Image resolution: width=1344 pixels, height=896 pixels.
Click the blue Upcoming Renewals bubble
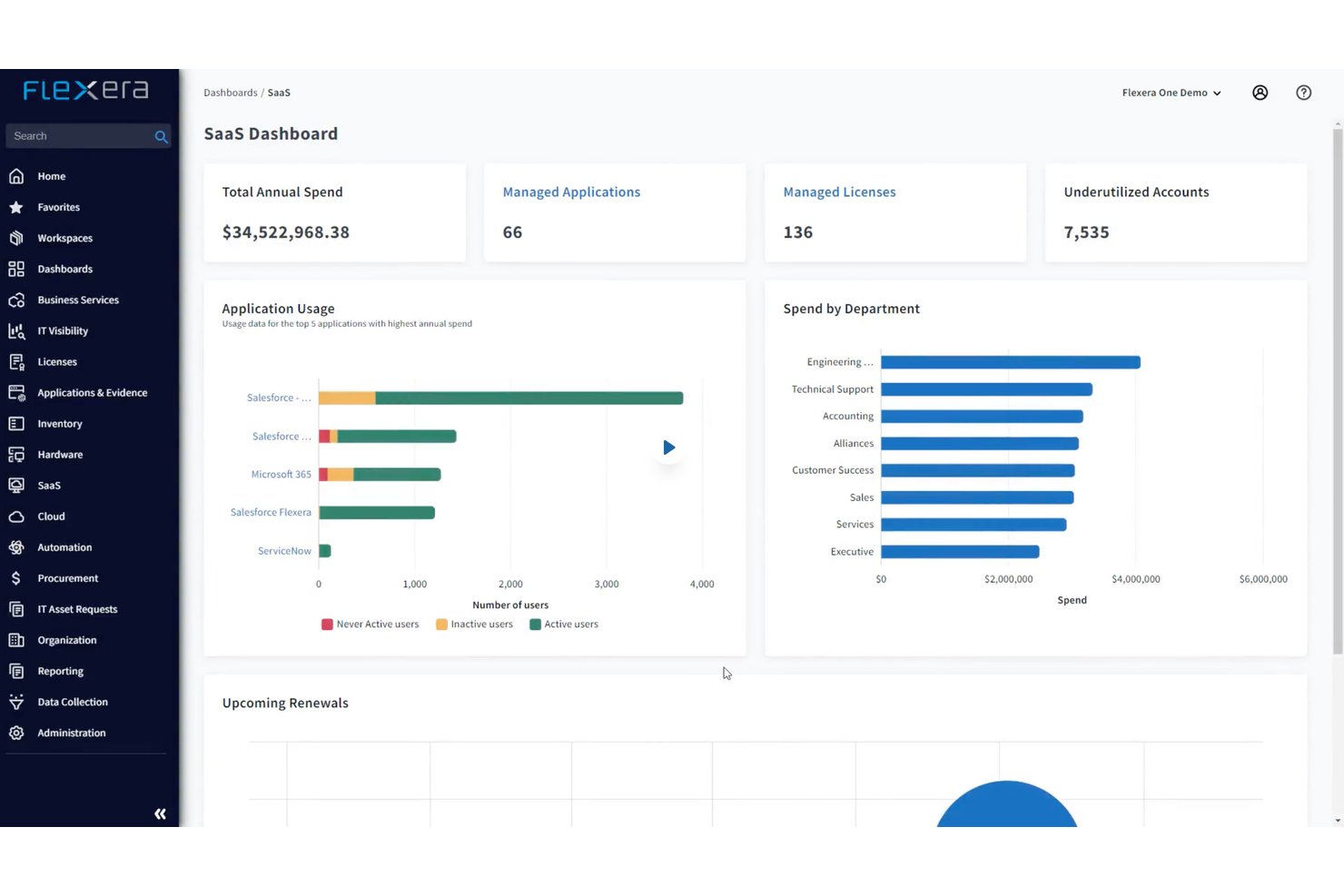click(1006, 804)
